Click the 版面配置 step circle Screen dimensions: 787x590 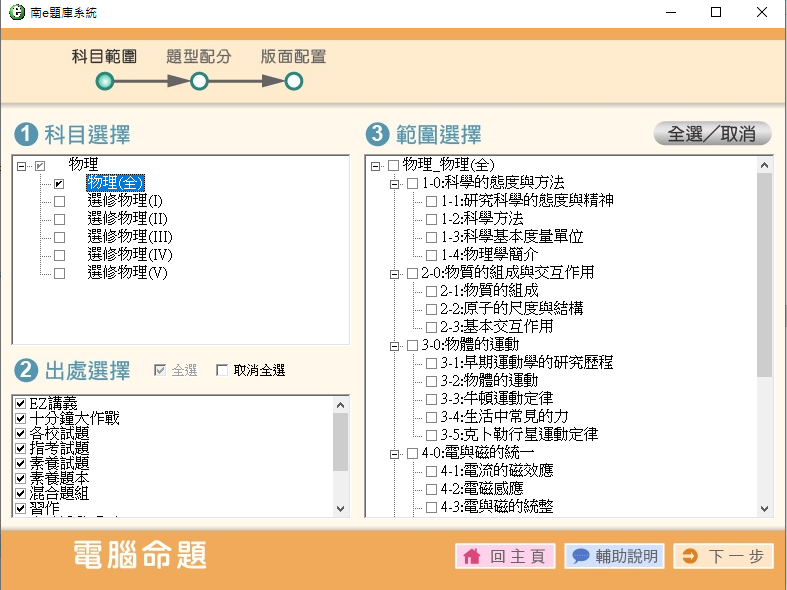point(294,82)
